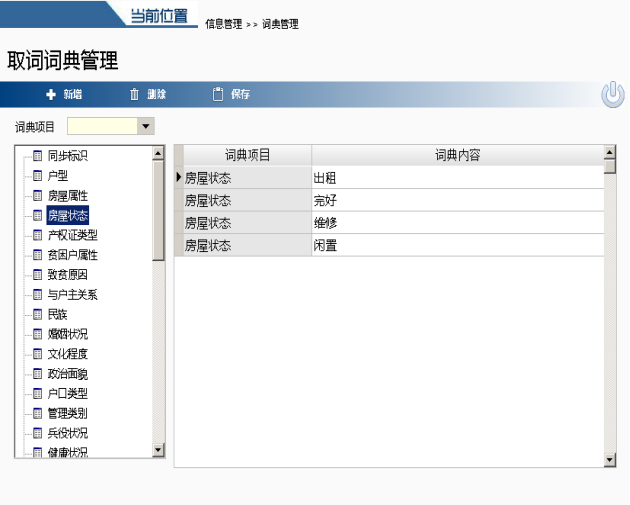Click the icon beside 兵役状况
Viewport: 630px width, 505px height.
(37, 433)
